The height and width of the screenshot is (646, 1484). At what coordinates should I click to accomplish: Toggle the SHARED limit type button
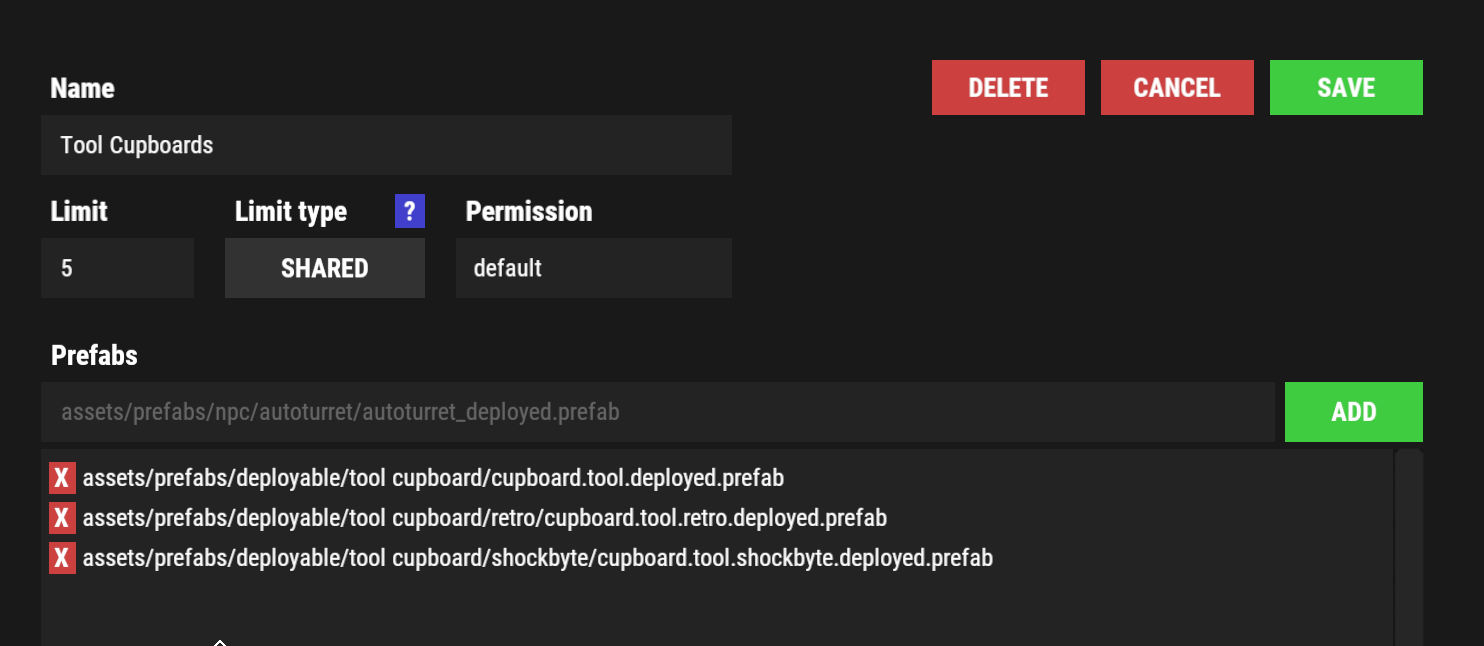pos(325,268)
